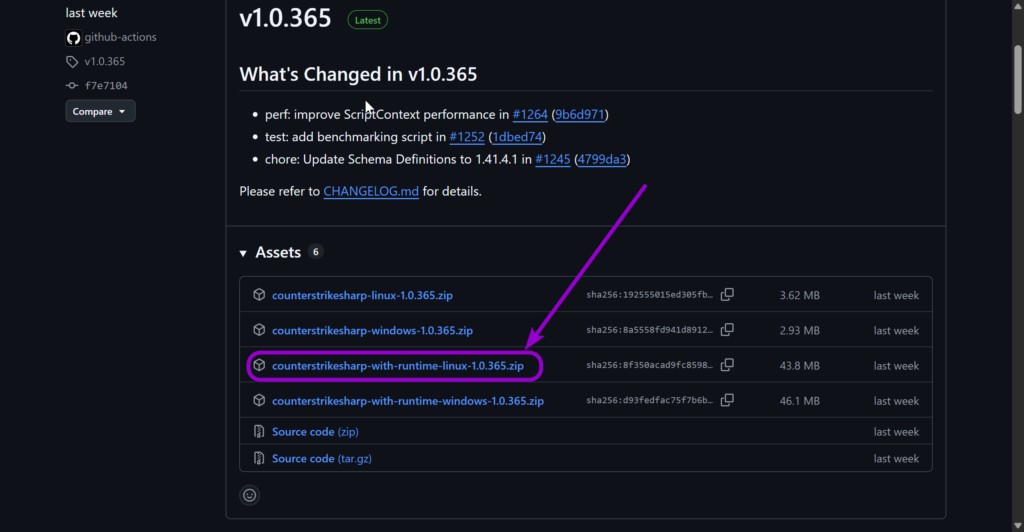Click the sha256:192555015ed305fb hash text
1024x532 pixels.
(x=649, y=294)
